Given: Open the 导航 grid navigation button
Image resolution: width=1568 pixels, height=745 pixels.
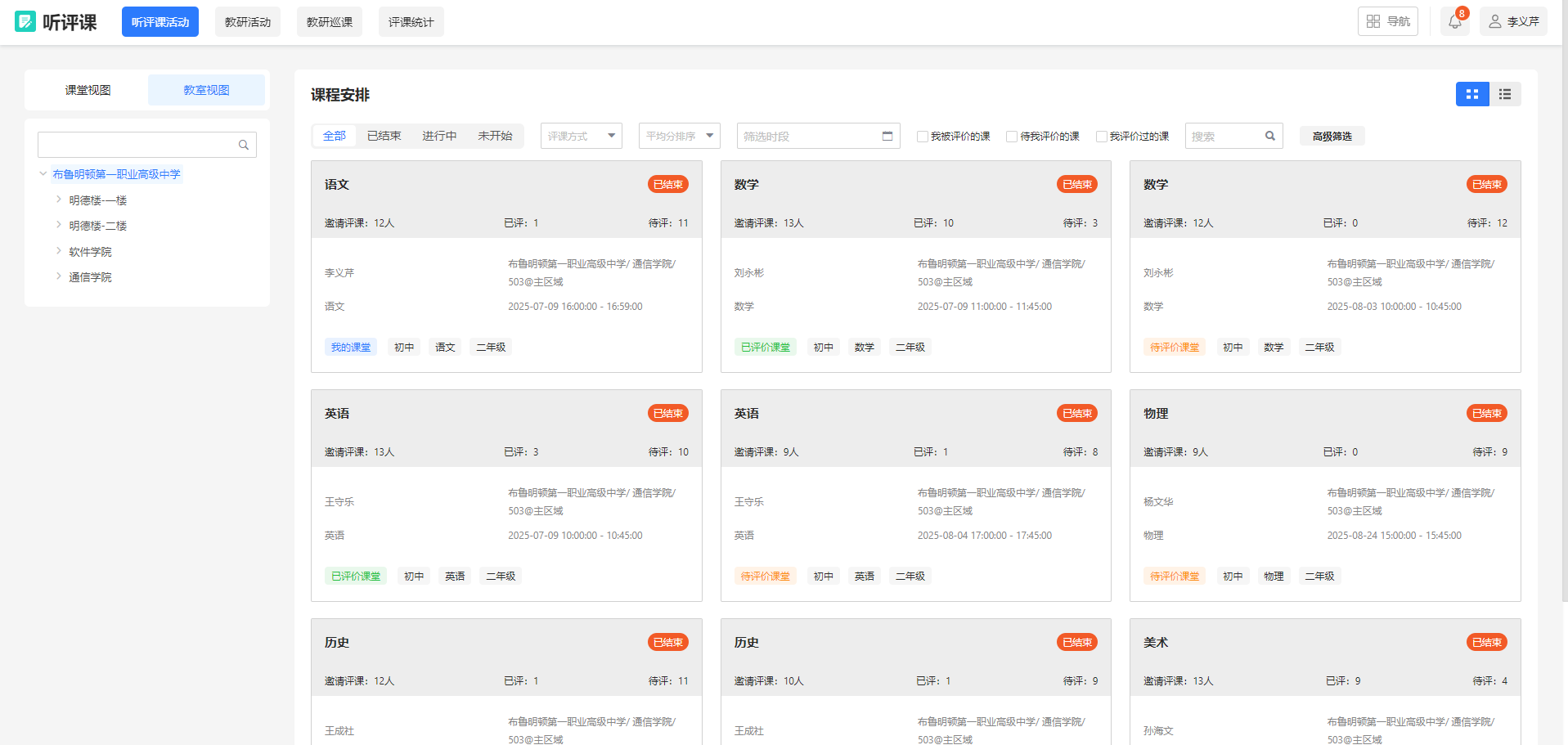Looking at the screenshot, I should (1387, 22).
